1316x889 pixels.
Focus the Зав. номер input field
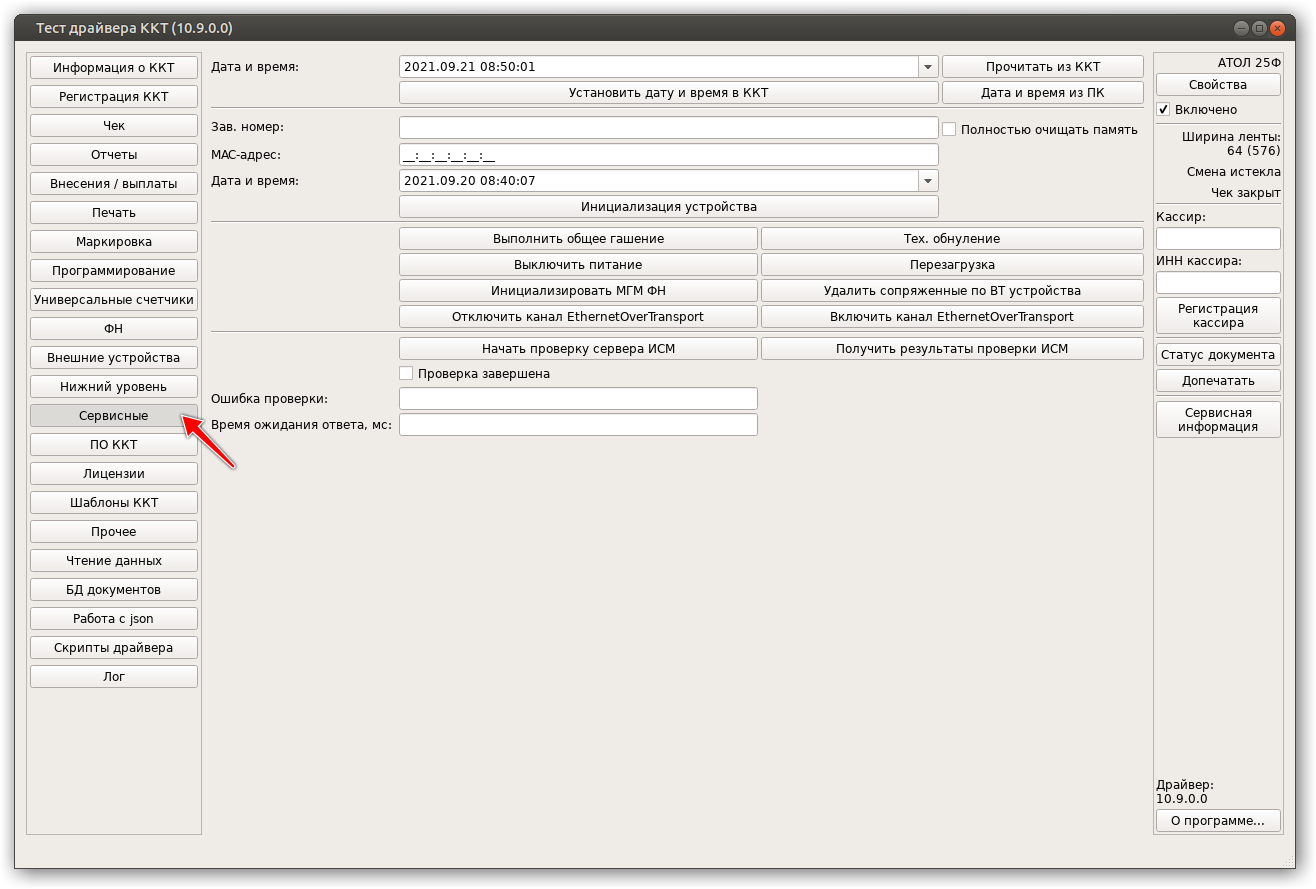669,128
